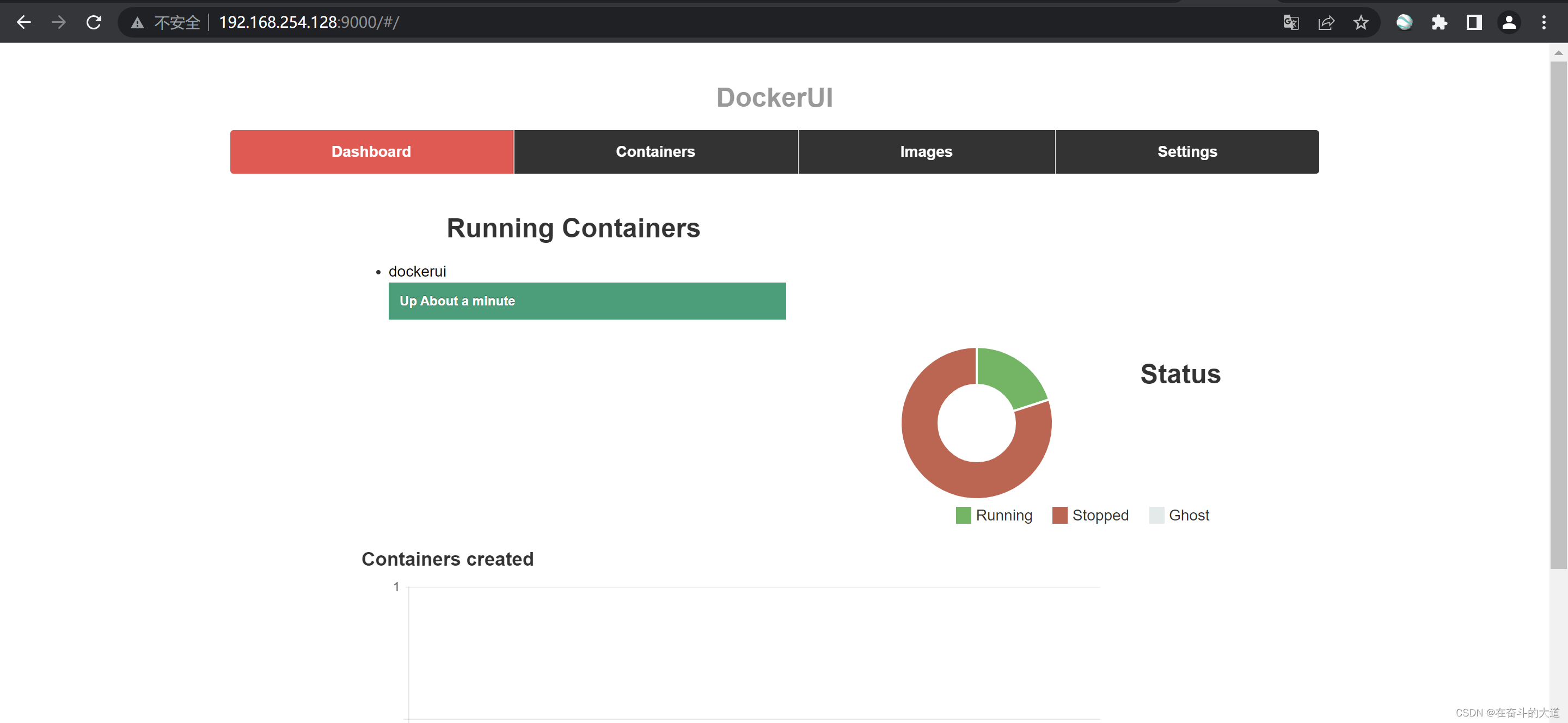Reload the DockerUI page
The image size is (1568, 723).
coord(94,22)
